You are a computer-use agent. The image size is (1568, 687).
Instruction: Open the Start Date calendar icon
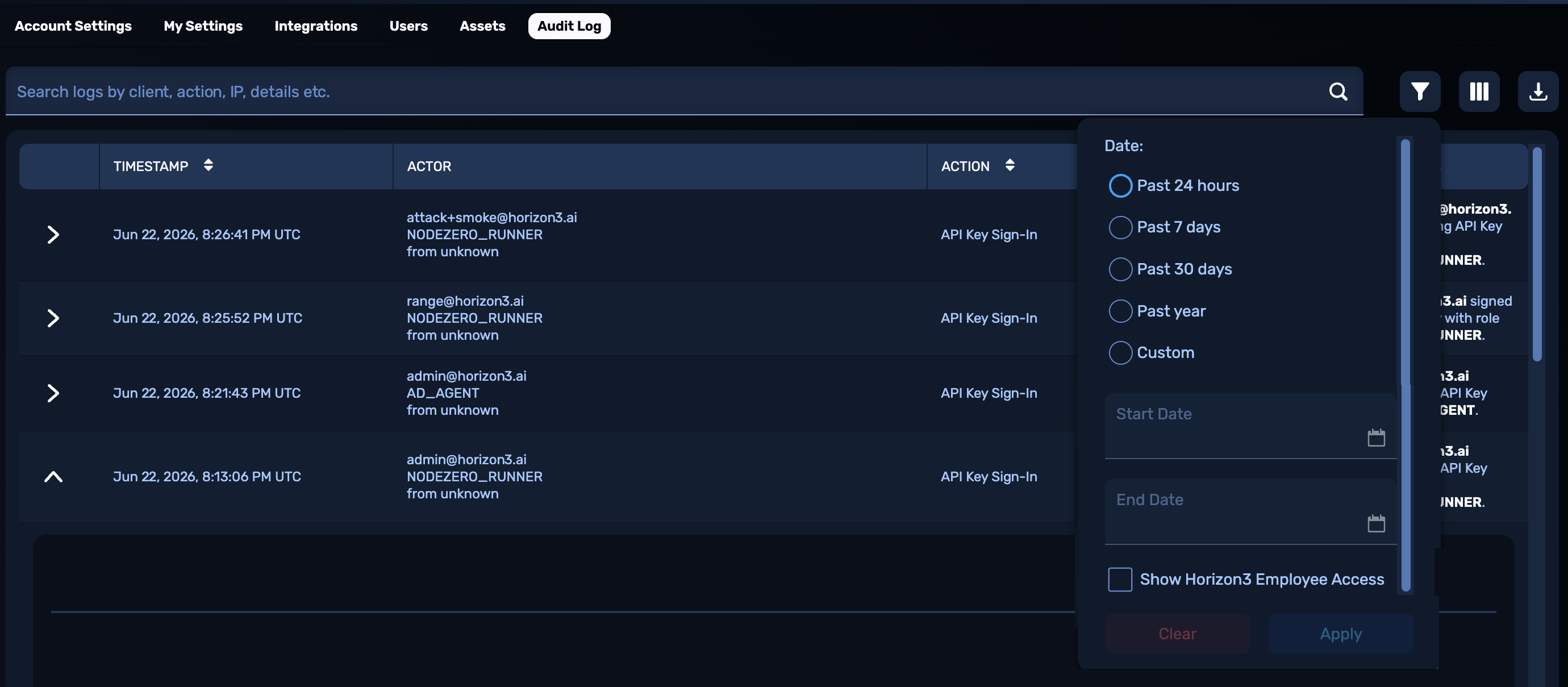coord(1376,438)
